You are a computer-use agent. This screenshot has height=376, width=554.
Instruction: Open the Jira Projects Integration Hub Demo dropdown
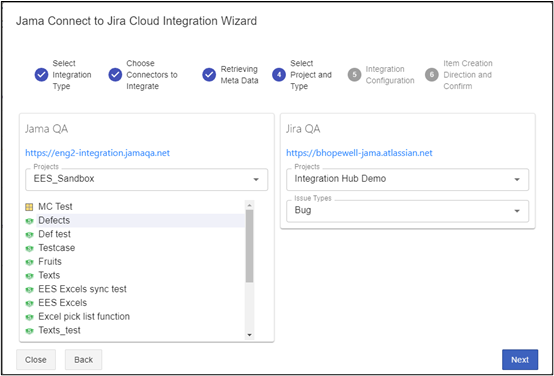(x=408, y=180)
